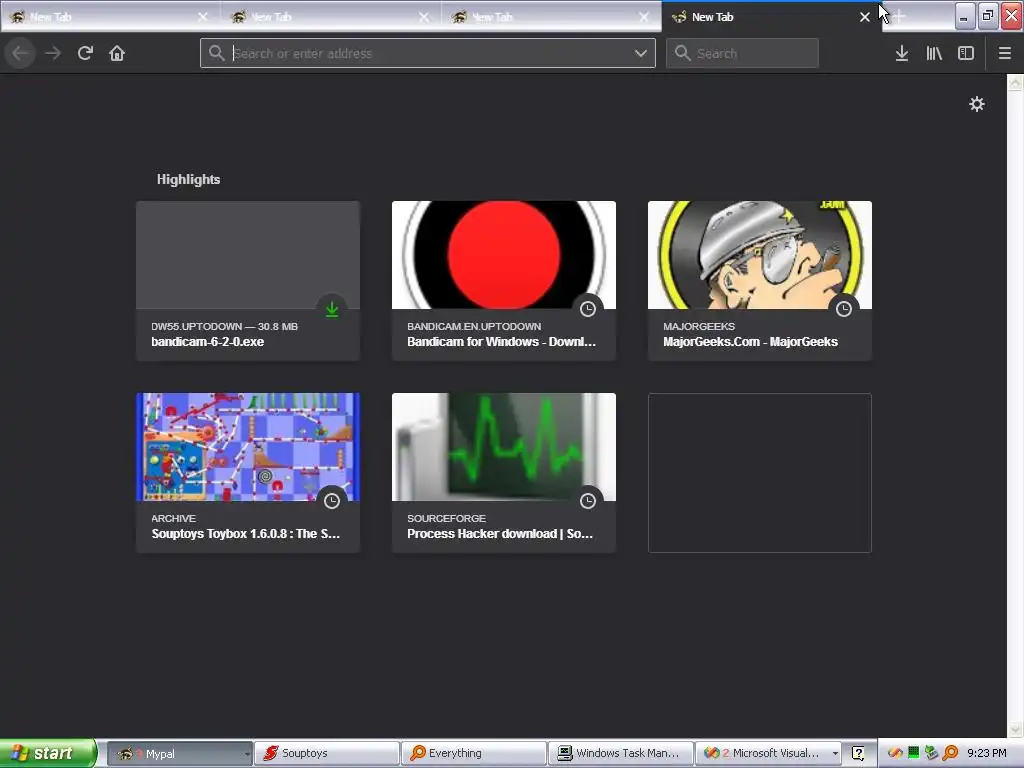The image size is (1024, 768).
Task: Click the clock icon on Souptoys card
Action: [332, 501]
